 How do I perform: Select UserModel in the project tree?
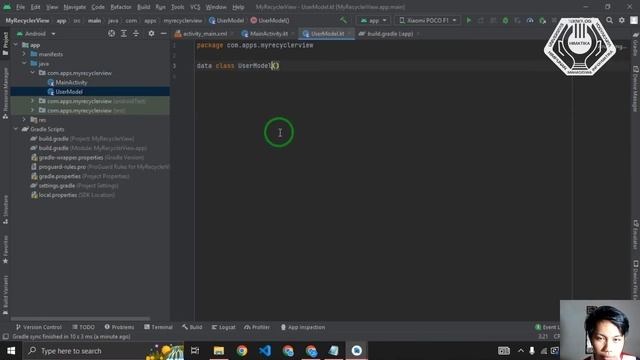coord(65,92)
